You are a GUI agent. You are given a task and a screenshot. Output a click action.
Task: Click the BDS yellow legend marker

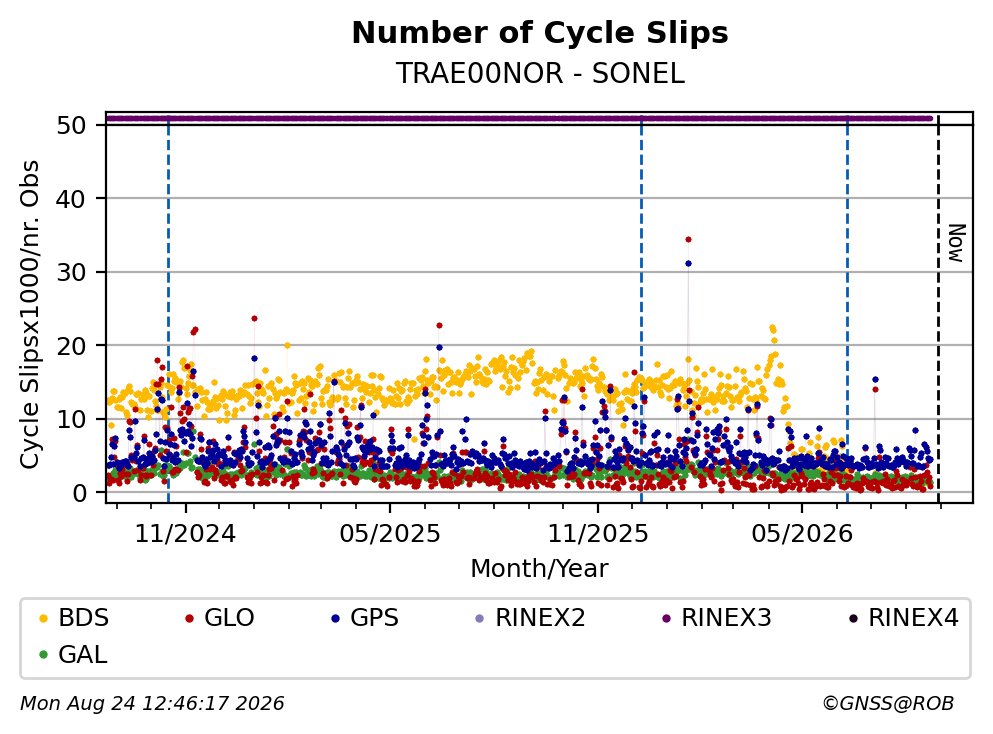(43, 618)
